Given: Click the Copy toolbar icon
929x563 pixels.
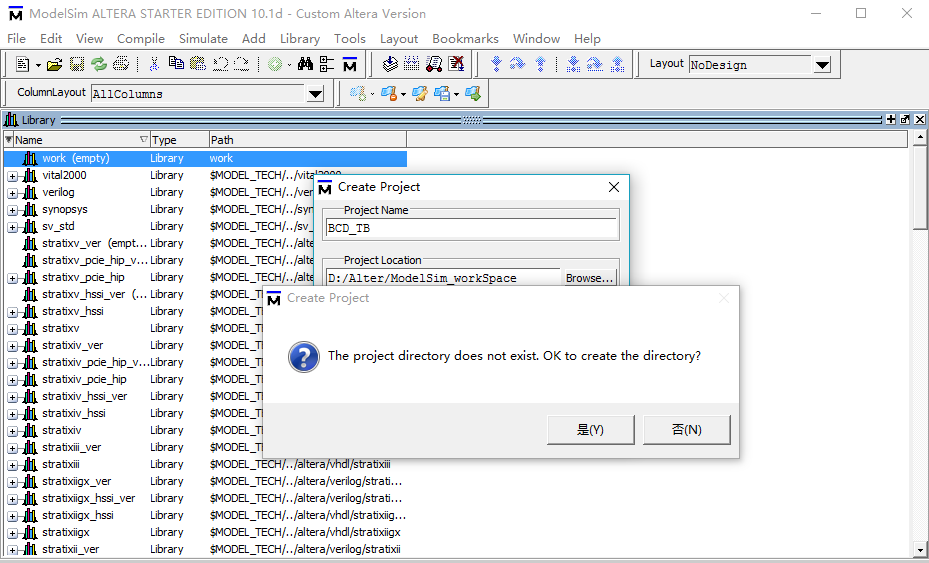Looking at the screenshot, I should tap(176, 64).
